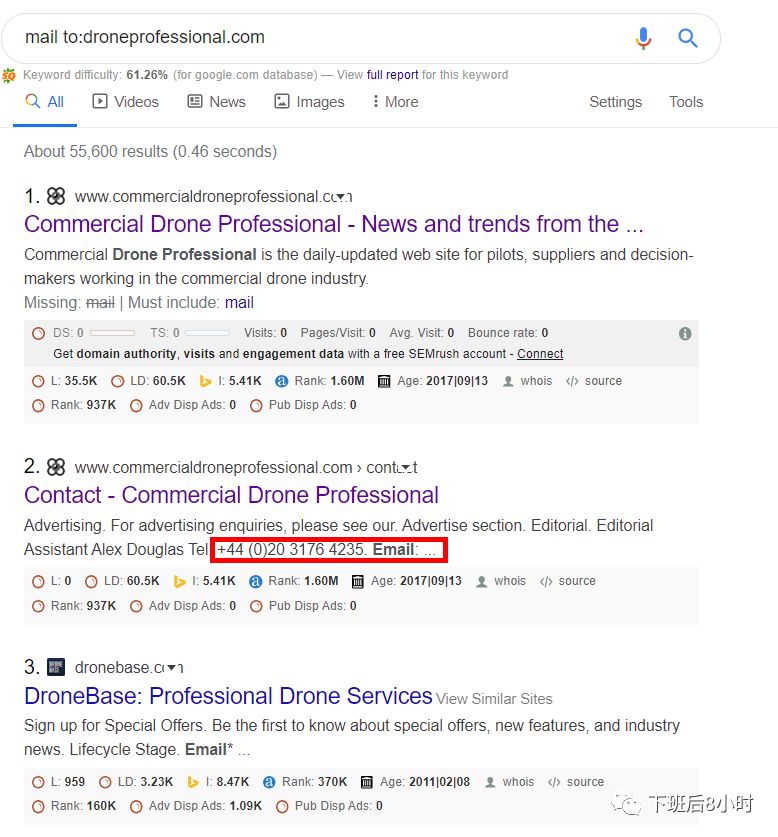Click the All tab magnifier icon

click(33, 101)
